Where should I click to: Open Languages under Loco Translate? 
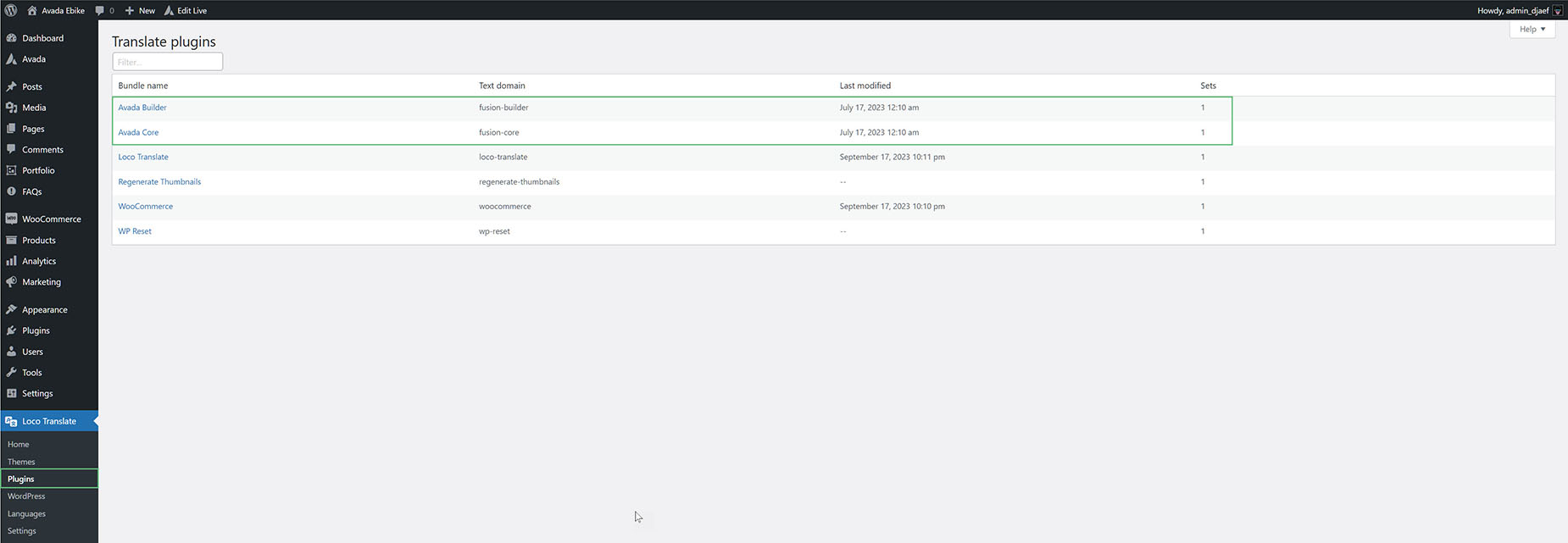pos(26,513)
